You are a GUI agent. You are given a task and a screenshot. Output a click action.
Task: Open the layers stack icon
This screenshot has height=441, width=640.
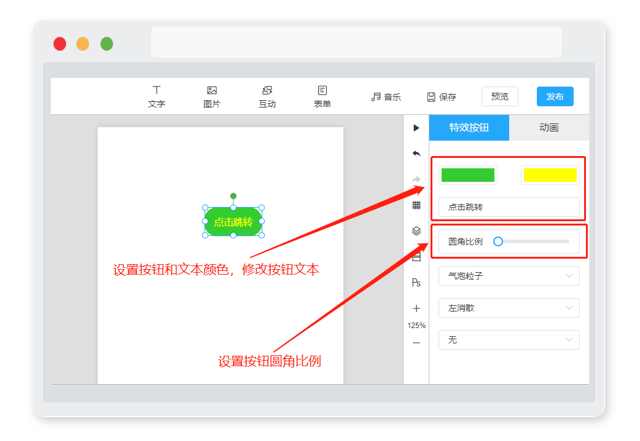(416, 231)
